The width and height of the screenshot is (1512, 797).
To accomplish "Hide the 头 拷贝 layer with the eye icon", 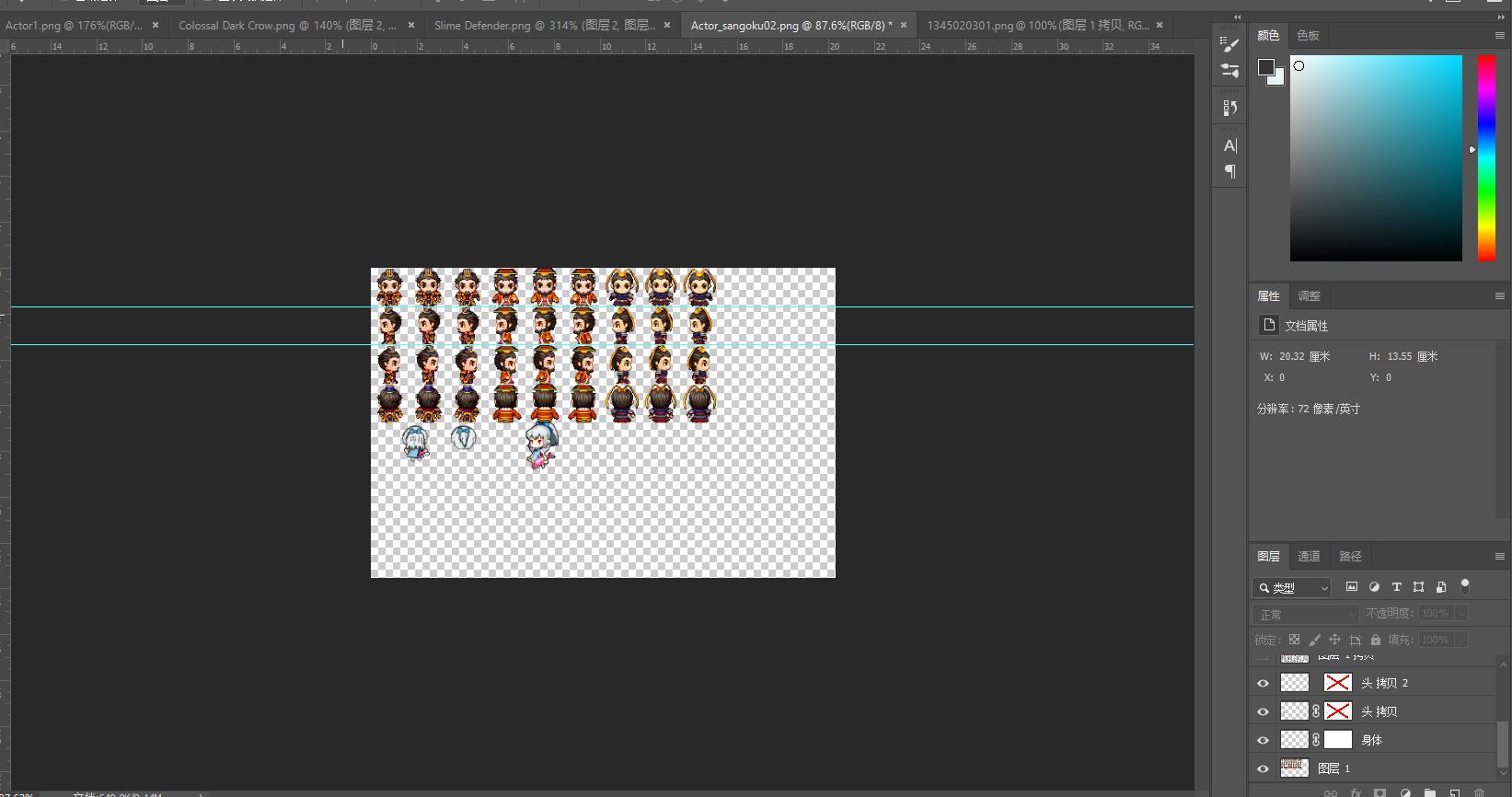I will (x=1263, y=711).
